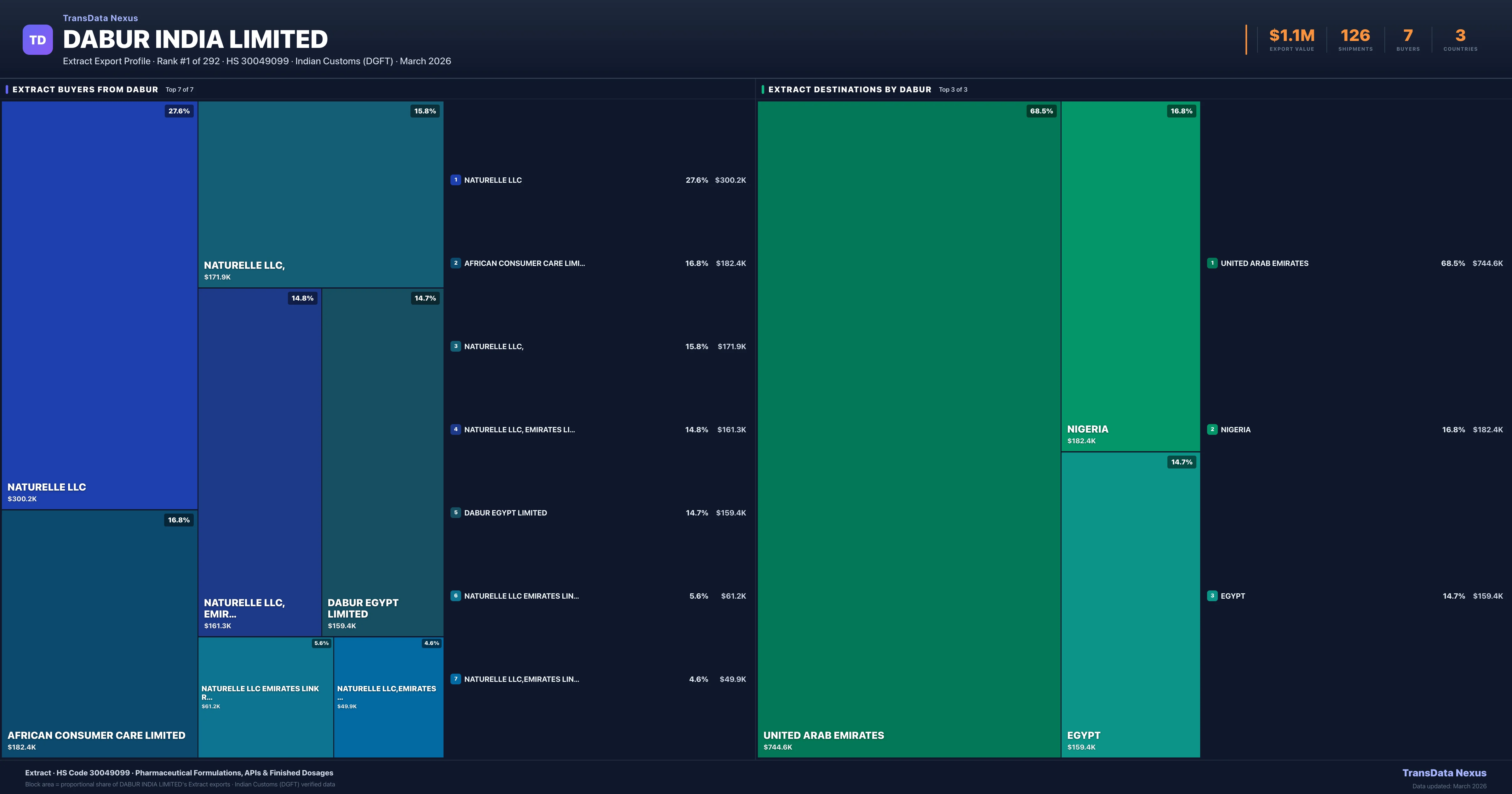Screen dimensions: 1512x794
Task: Click the 7 Buyers indicator
Action: pyautogui.click(x=1408, y=39)
